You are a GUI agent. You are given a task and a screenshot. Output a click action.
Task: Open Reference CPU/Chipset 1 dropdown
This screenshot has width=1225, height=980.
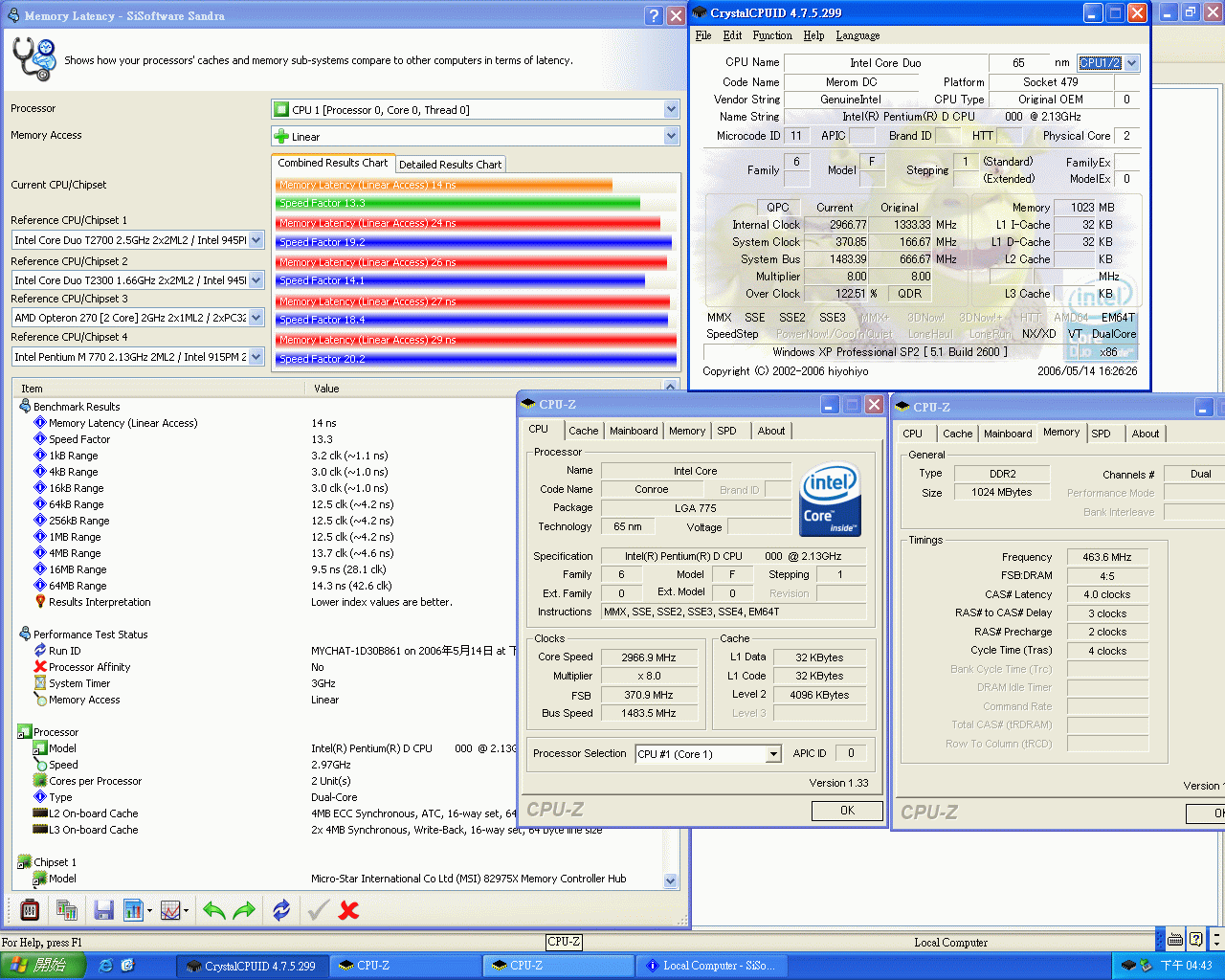[256, 240]
